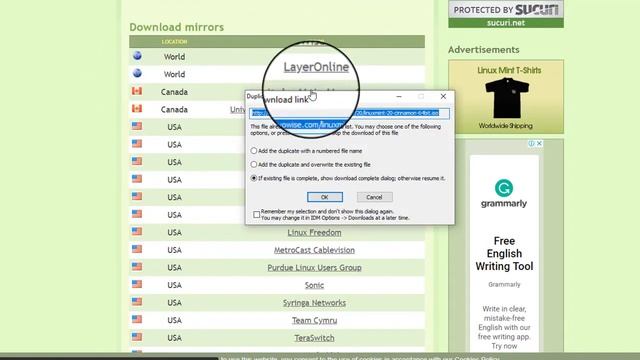The height and width of the screenshot is (360, 640).
Task: Click the highlighted URL input field
Action: point(349,113)
